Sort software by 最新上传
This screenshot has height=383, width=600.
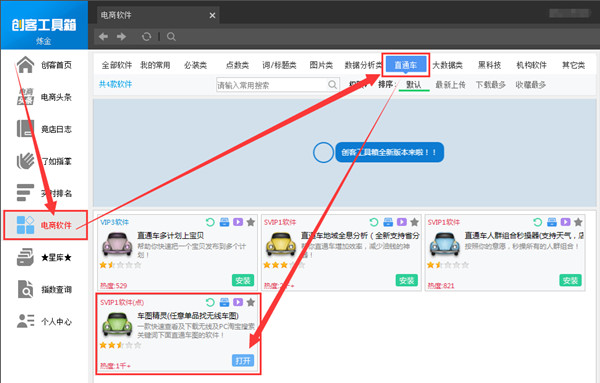coord(450,85)
